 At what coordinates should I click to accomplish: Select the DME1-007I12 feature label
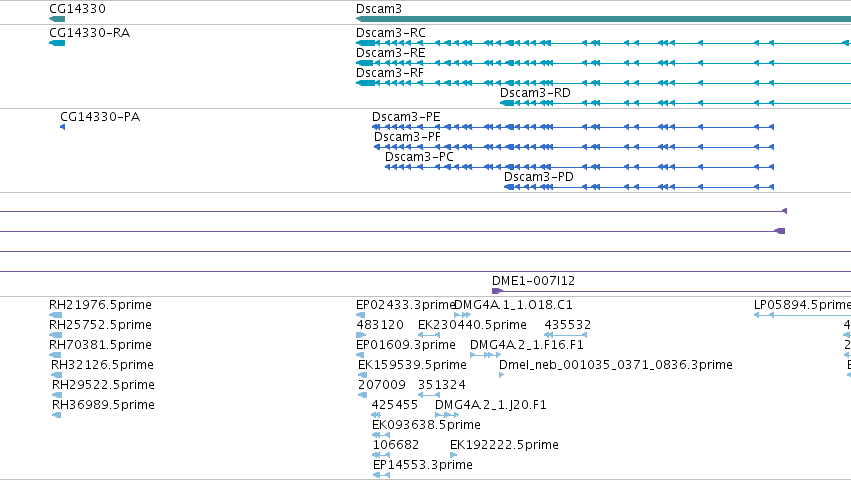534,281
